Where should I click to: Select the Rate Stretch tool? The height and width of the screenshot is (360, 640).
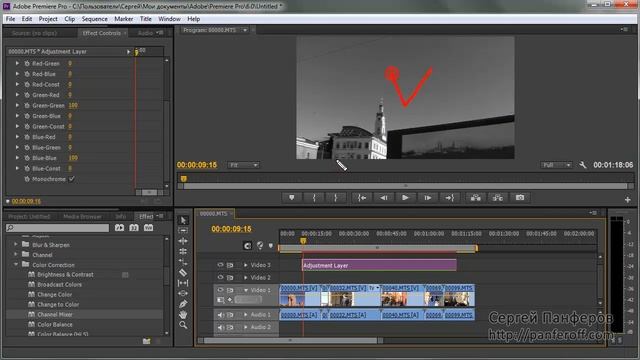(183, 262)
